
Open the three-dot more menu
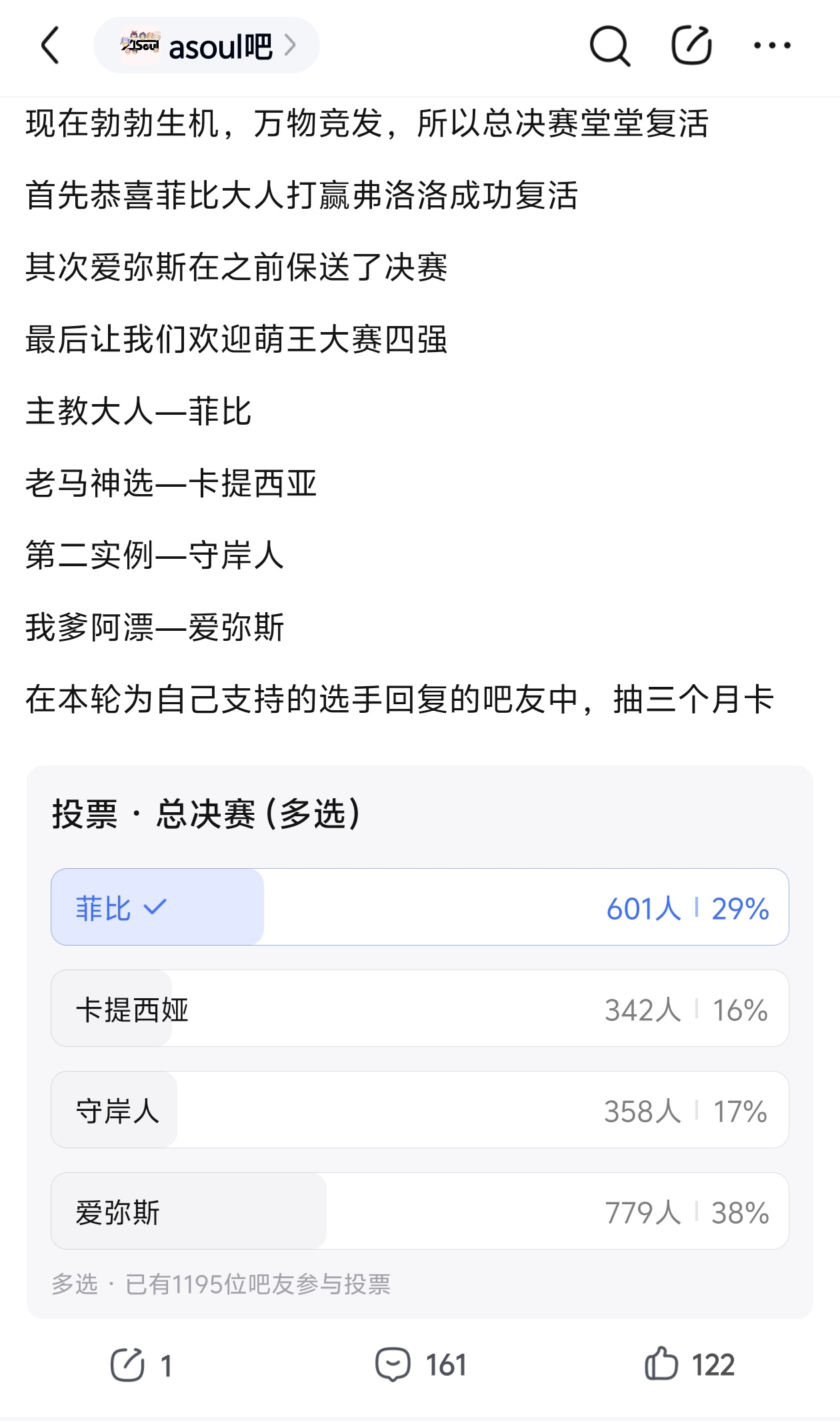[772, 45]
